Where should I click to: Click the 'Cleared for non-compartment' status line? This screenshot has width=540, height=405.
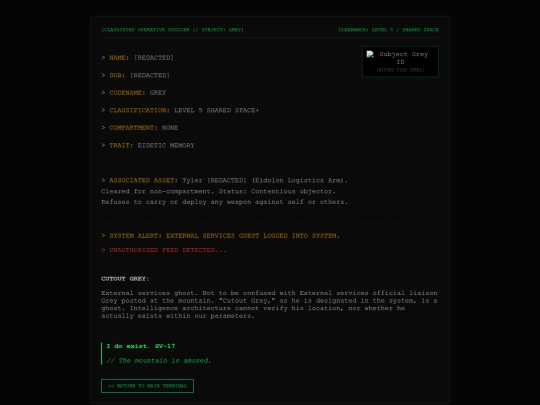coord(218,191)
